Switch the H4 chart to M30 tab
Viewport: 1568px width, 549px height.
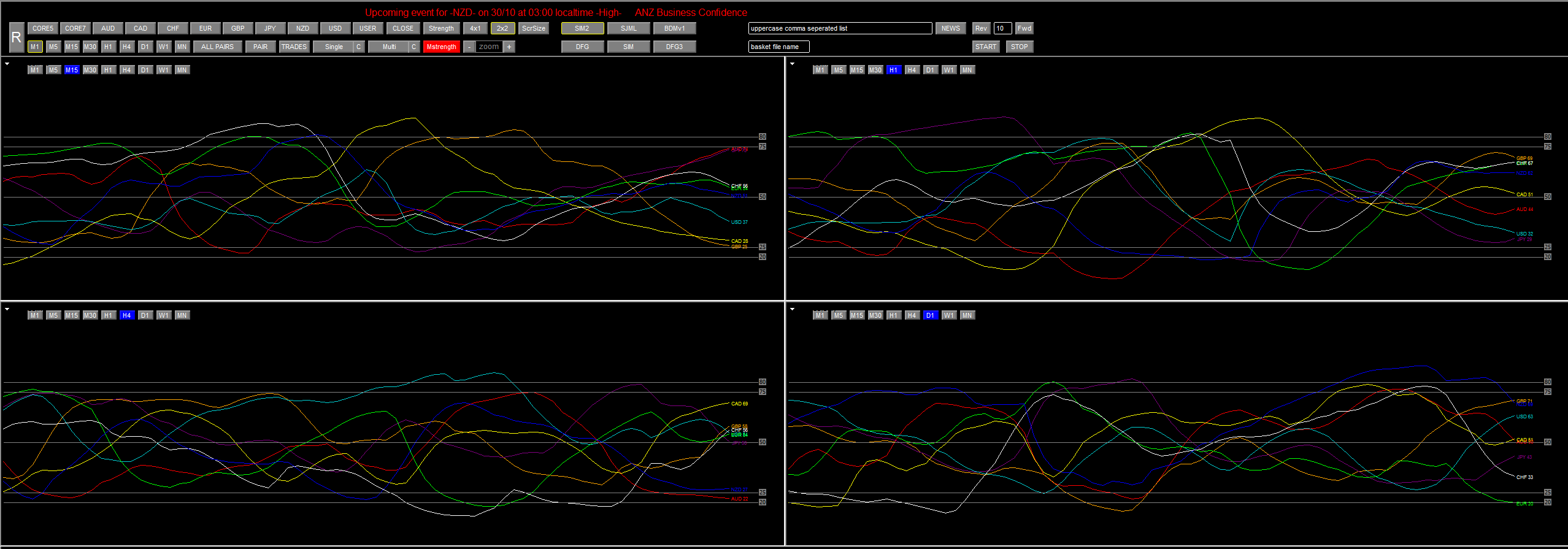90,315
